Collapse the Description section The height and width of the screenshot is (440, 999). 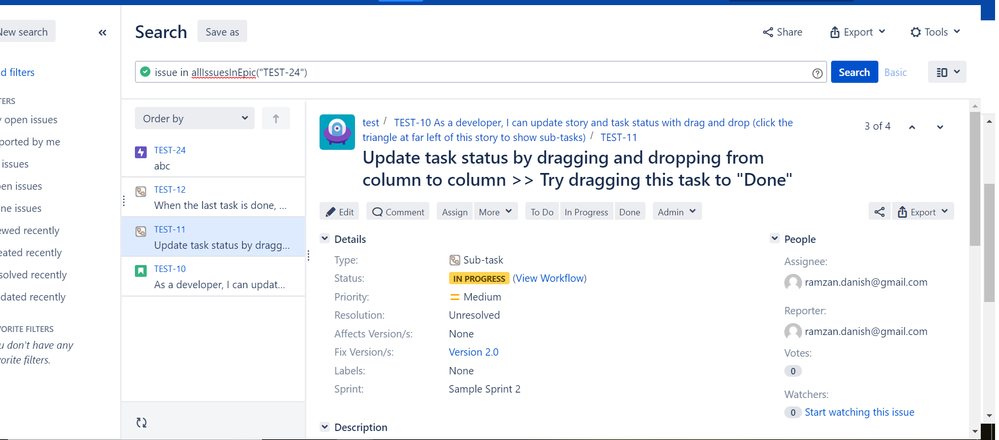[325, 427]
